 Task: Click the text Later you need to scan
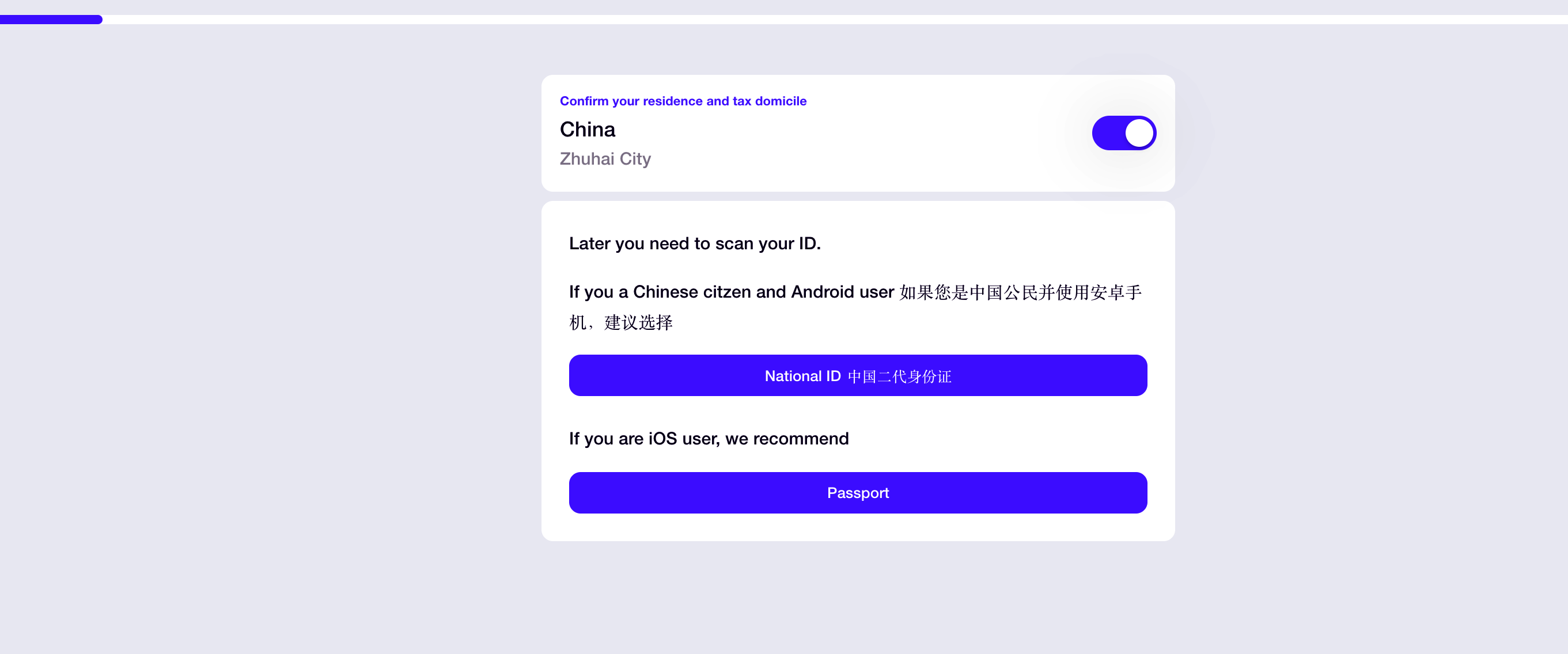pos(695,244)
